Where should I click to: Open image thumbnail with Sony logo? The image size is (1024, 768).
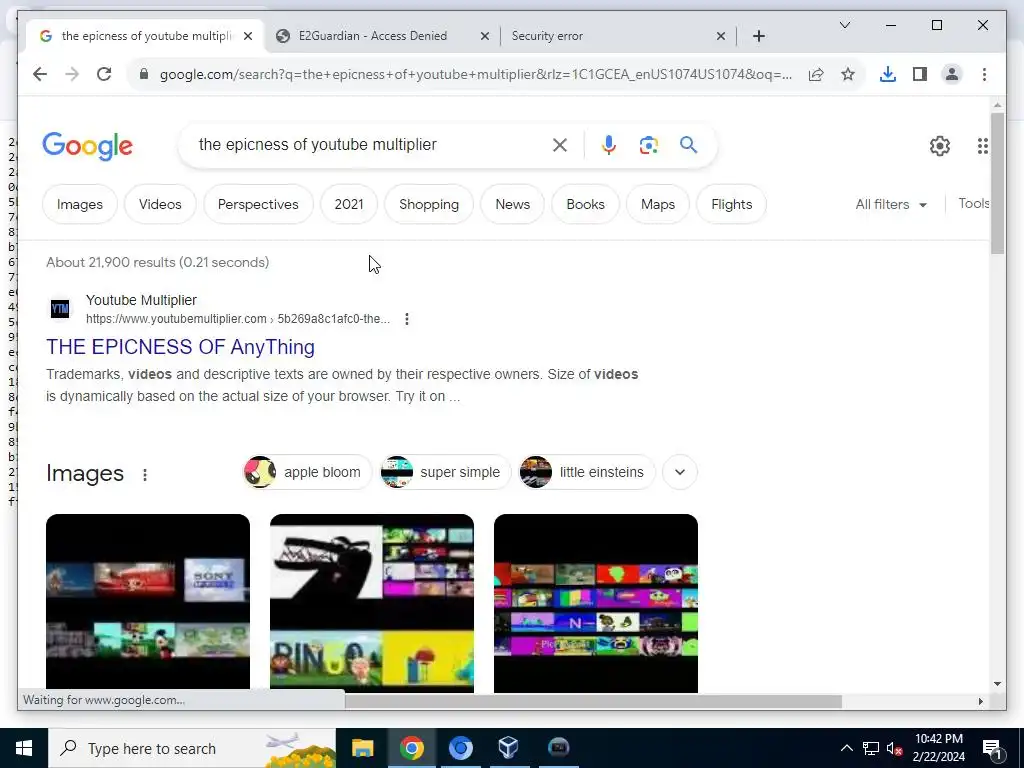tap(148, 602)
